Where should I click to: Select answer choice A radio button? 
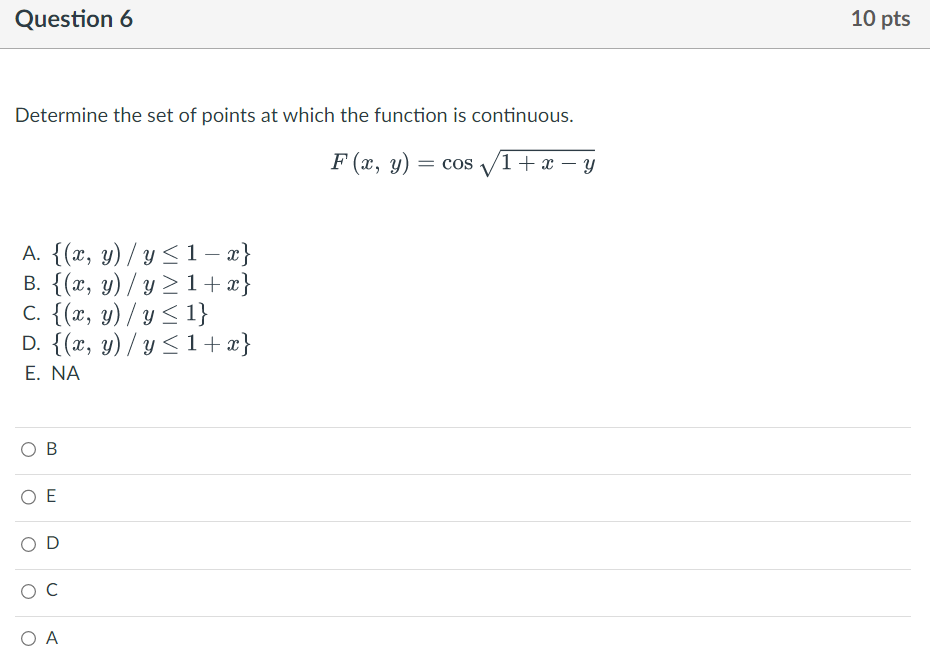pyautogui.click(x=26, y=637)
